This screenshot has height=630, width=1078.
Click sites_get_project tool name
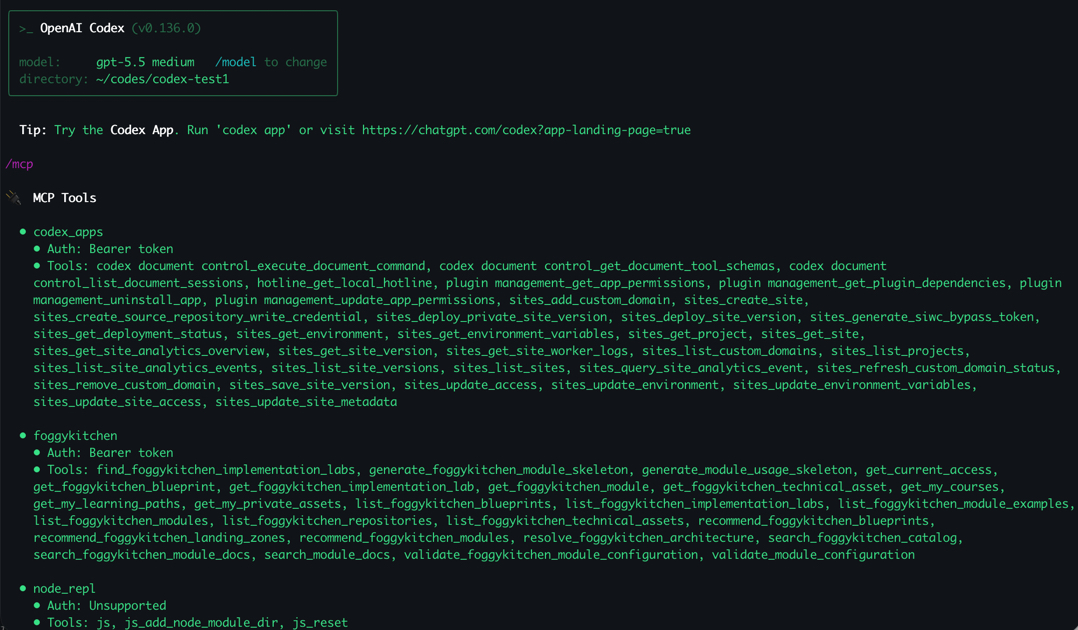click(x=687, y=334)
